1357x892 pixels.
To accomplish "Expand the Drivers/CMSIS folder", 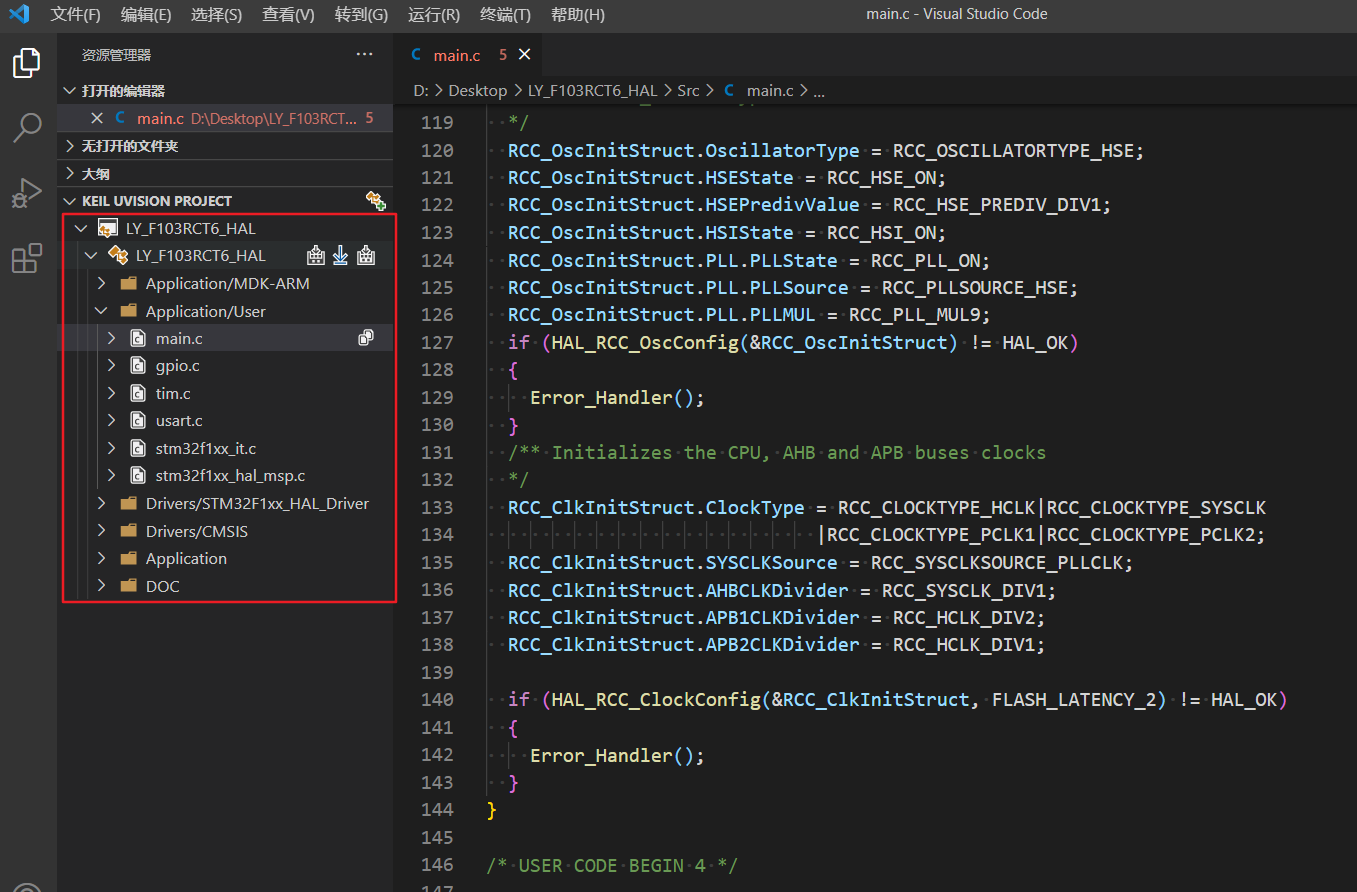I will click(196, 531).
